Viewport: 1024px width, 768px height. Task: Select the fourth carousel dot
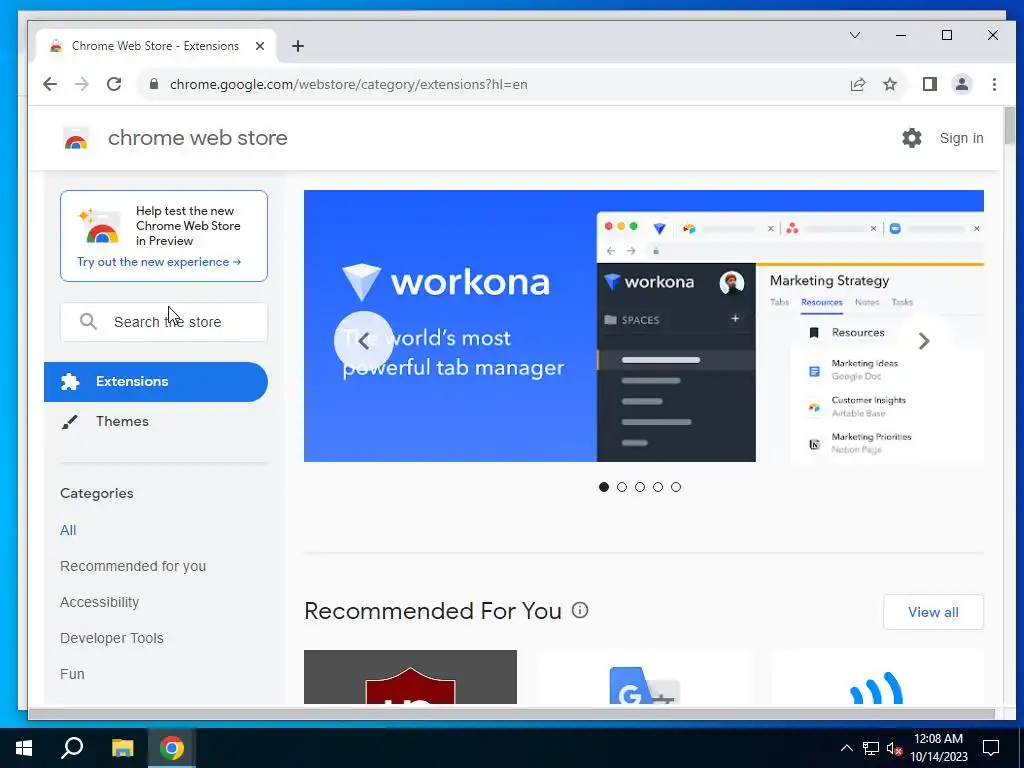pos(658,487)
